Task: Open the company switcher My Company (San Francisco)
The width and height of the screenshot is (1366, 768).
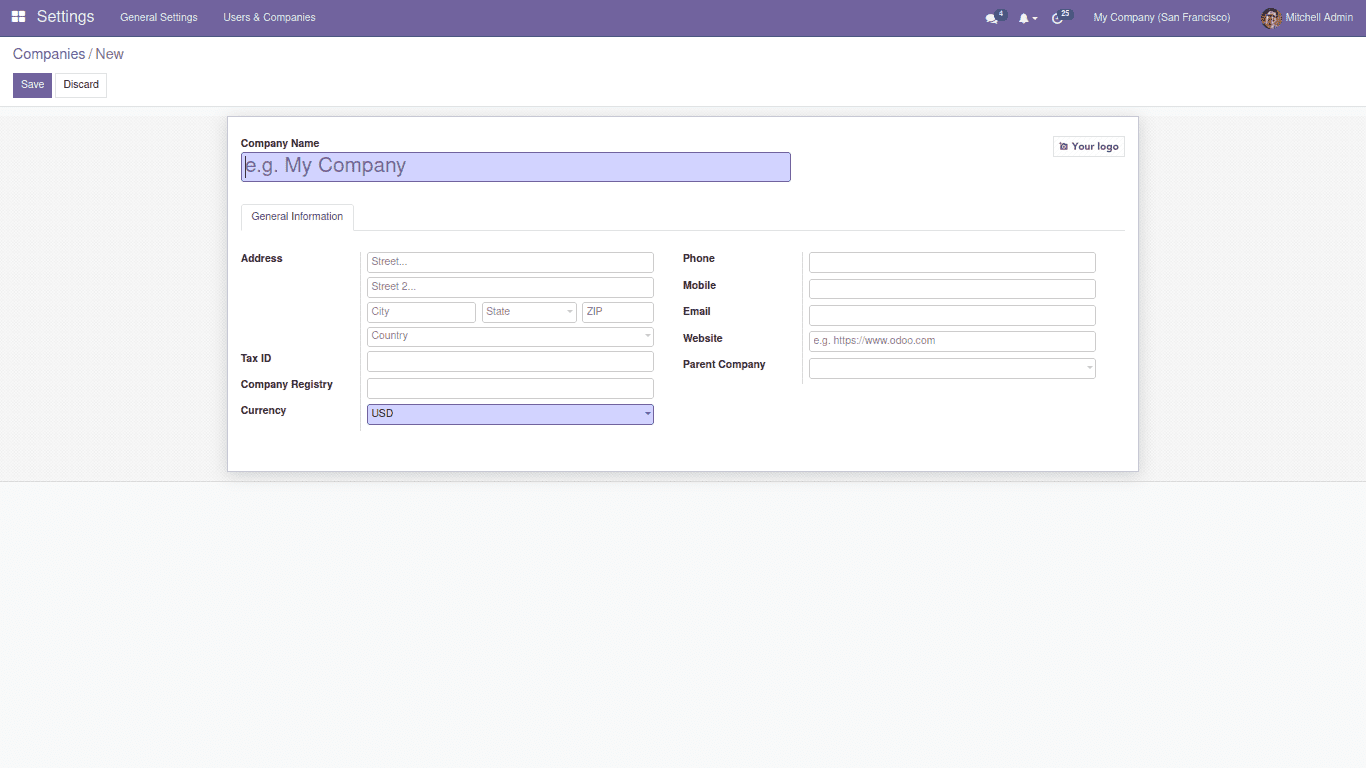Action: coord(1161,18)
